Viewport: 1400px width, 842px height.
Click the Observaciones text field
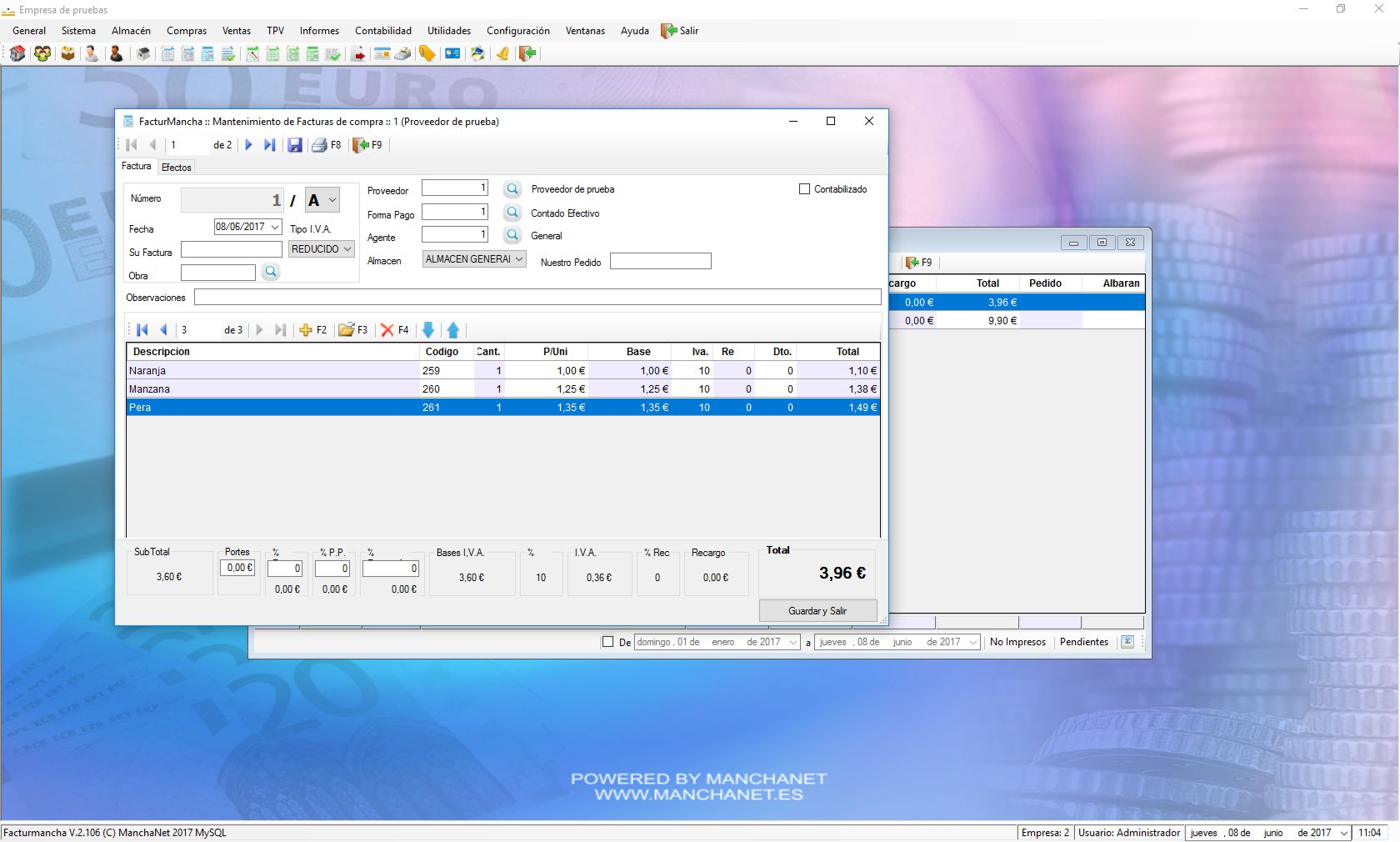537,298
